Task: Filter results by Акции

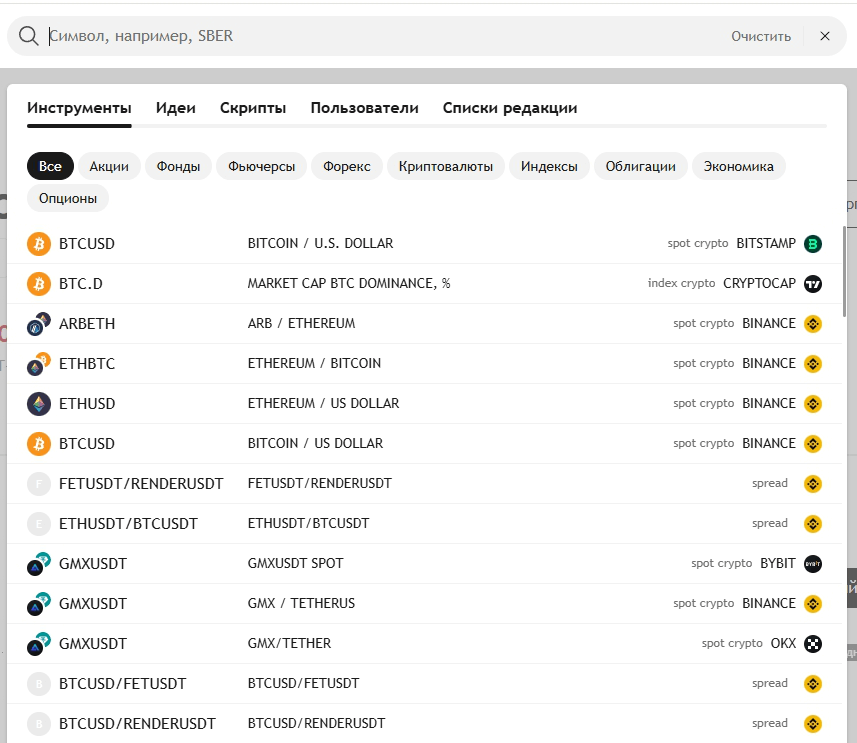Action: [x=109, y=166]
